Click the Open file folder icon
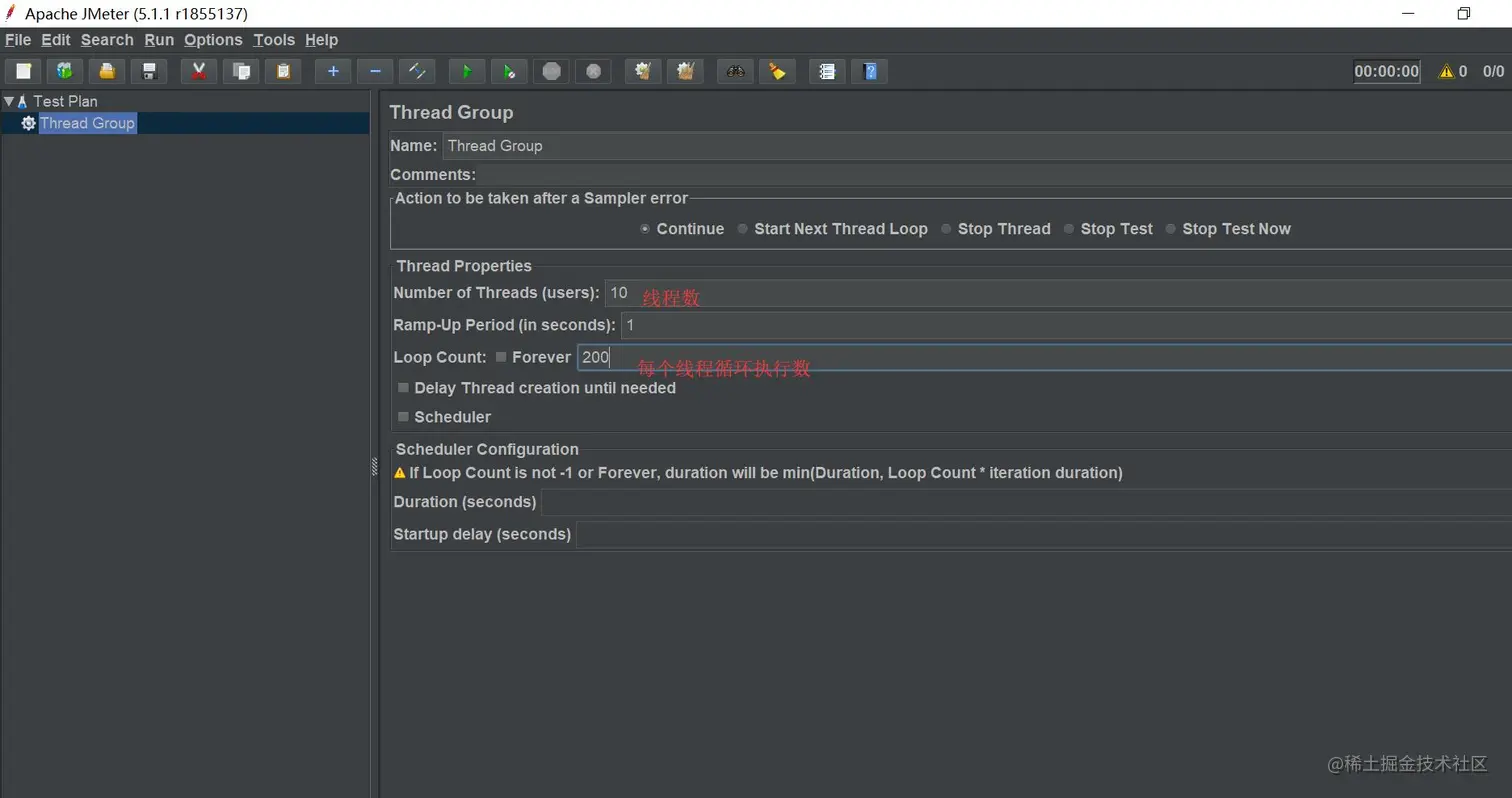Screen dimensions: 1512x798 (x=107, y=71)
